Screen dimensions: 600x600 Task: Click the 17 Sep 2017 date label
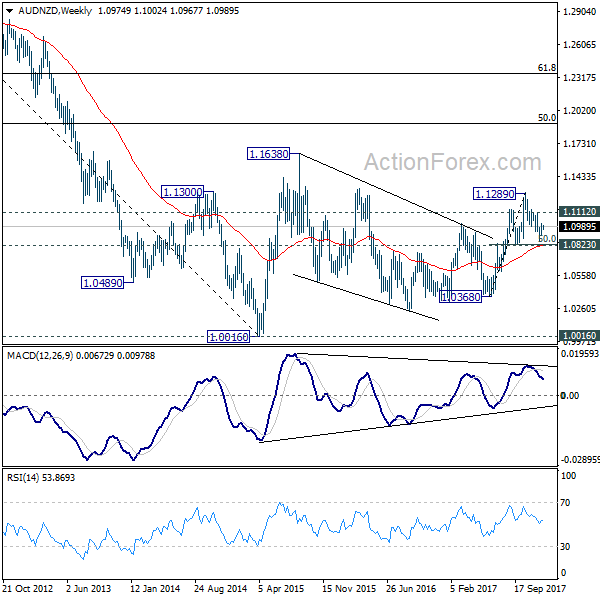pyautogui.click(x=539, y=588)
